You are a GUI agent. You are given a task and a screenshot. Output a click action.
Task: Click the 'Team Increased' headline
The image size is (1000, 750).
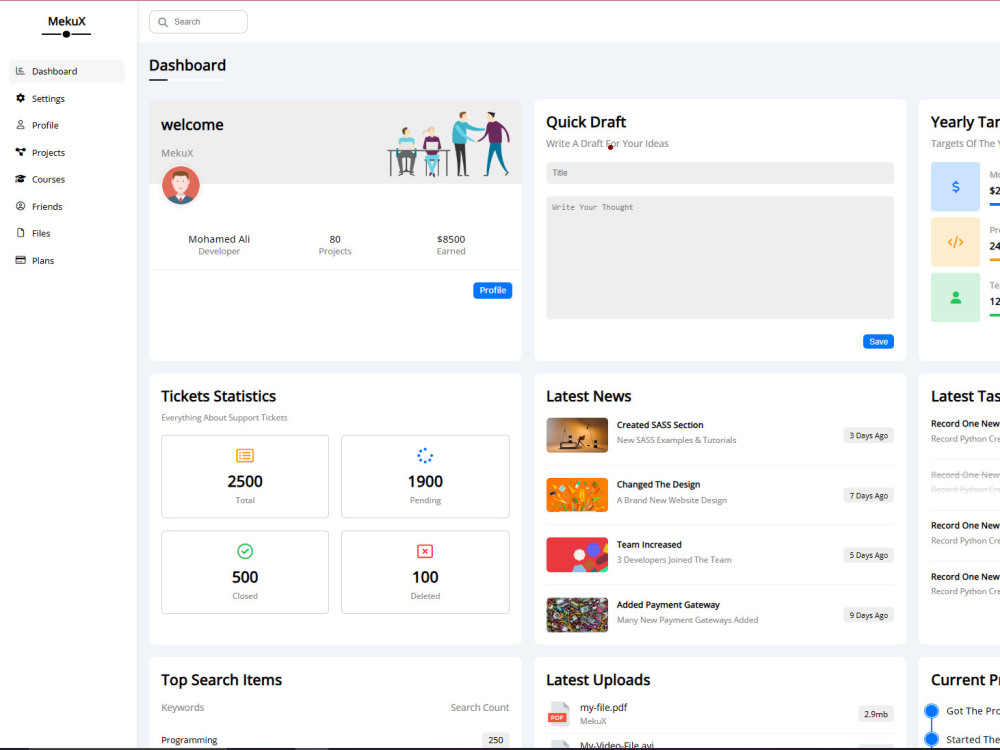[x=649, y=545]
